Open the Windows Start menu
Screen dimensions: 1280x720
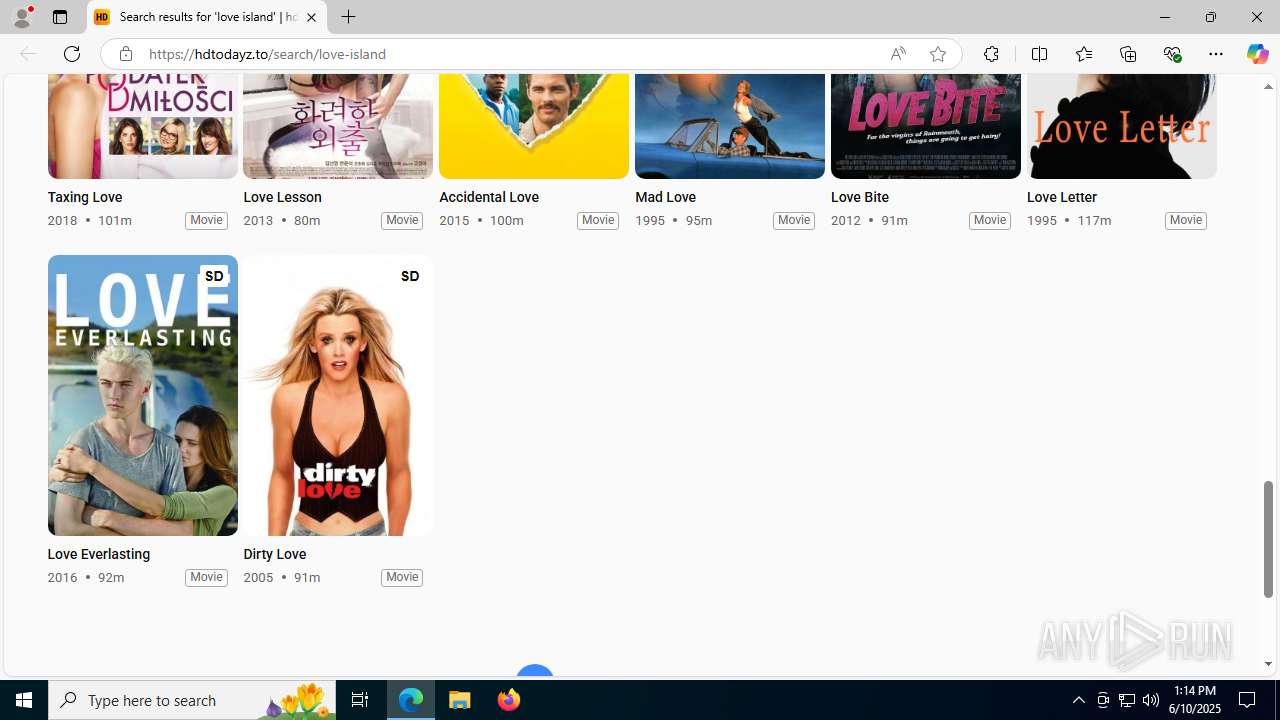pyautogui.click(x=24, y=700)
